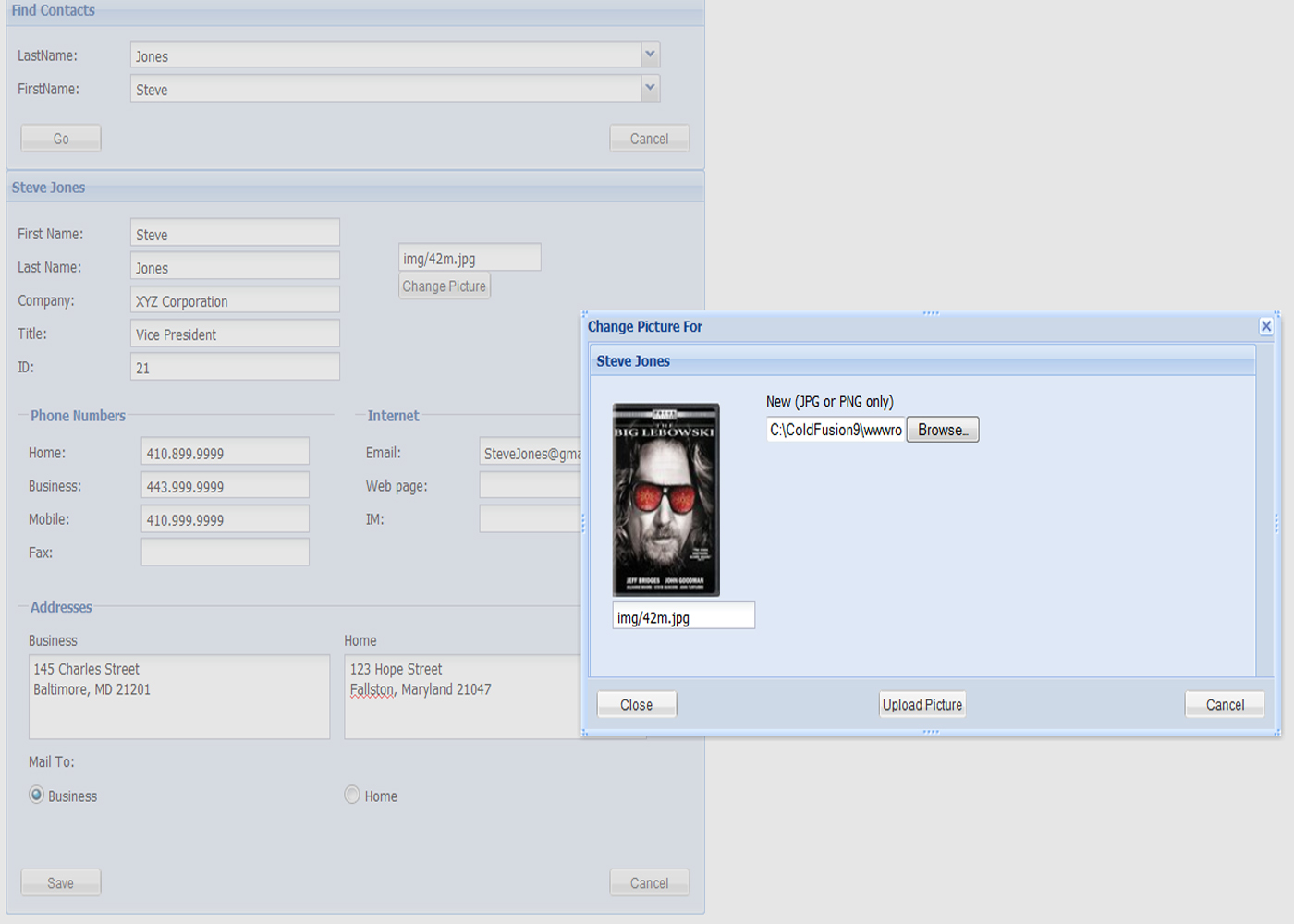Screen dimensions: 1294x924
Task: Edit the Business address text area
Action: tap(179, 697)
